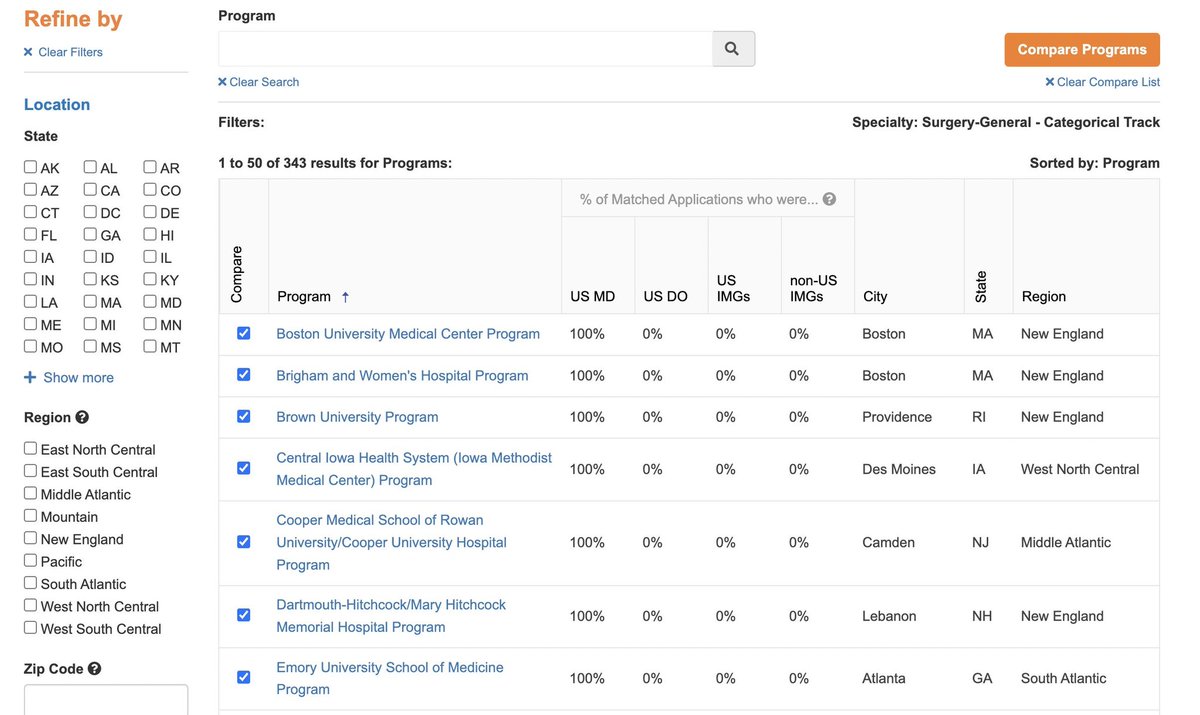Uncheck compare for Dartmouth-Hitchcock program

pyautogui.click(x=244, y=615)
